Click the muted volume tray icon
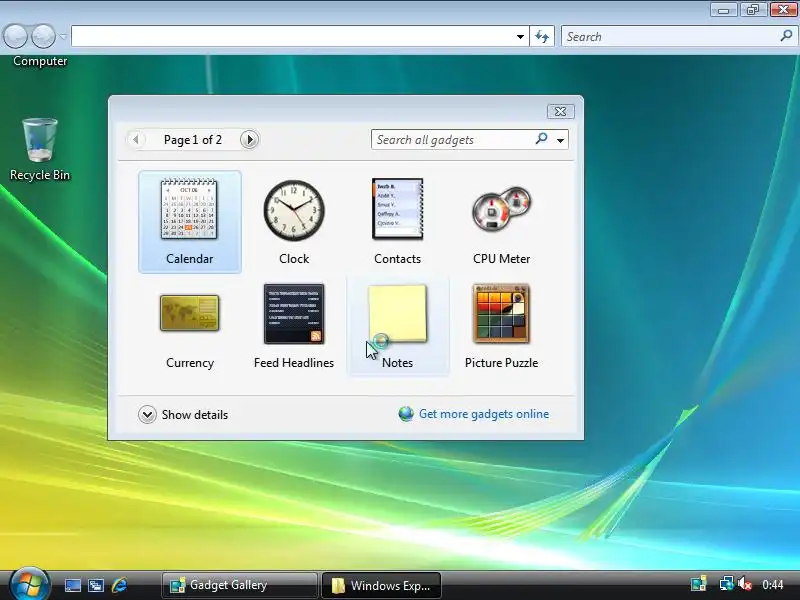This screenshot has height=600, width=800. 745,585
